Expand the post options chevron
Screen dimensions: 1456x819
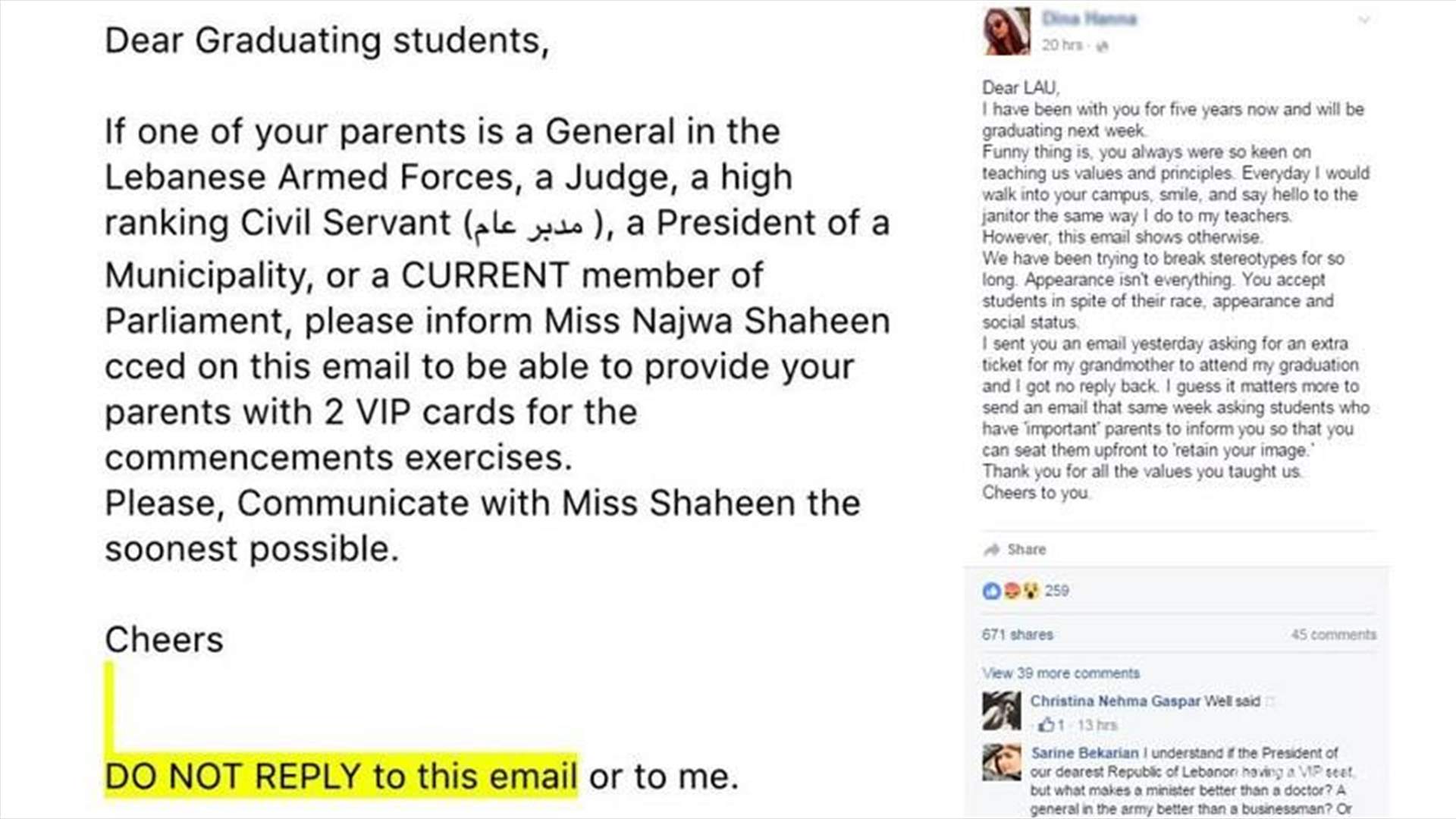[x=1364, y=20]
